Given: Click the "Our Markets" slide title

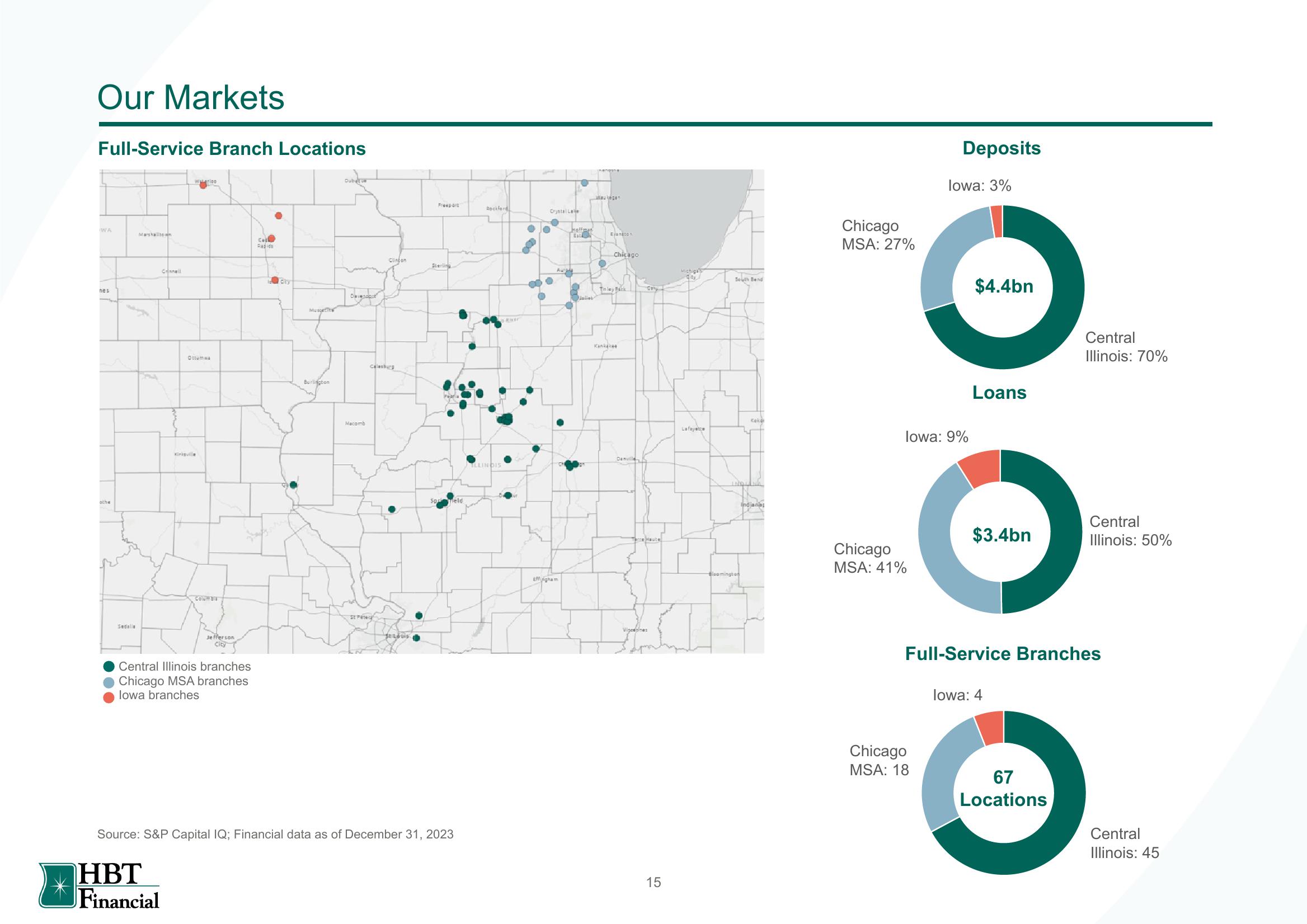Looking at the screenshot, I should tap(191, 97).
